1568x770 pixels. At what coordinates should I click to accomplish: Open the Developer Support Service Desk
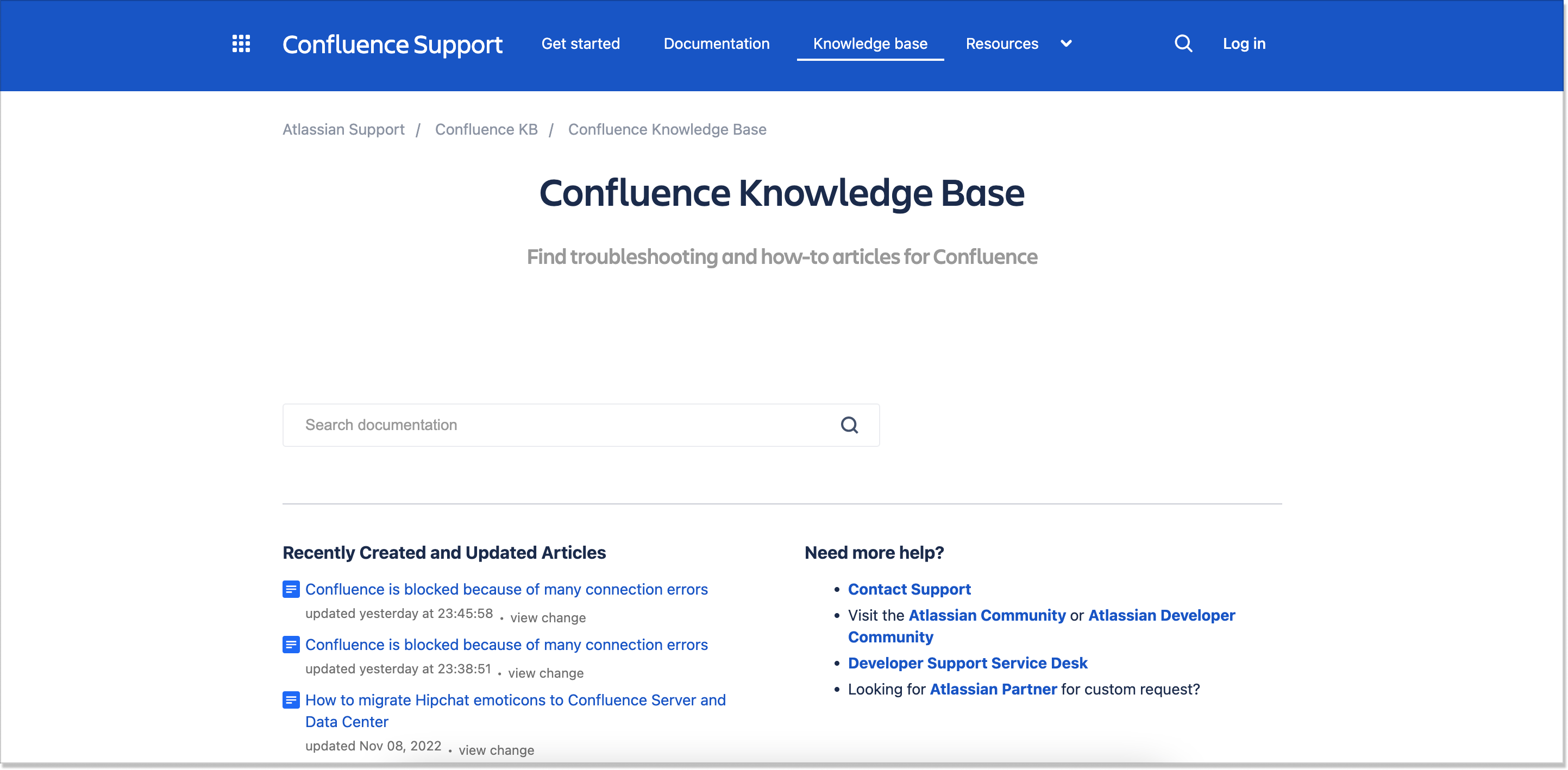click(967, 663)
